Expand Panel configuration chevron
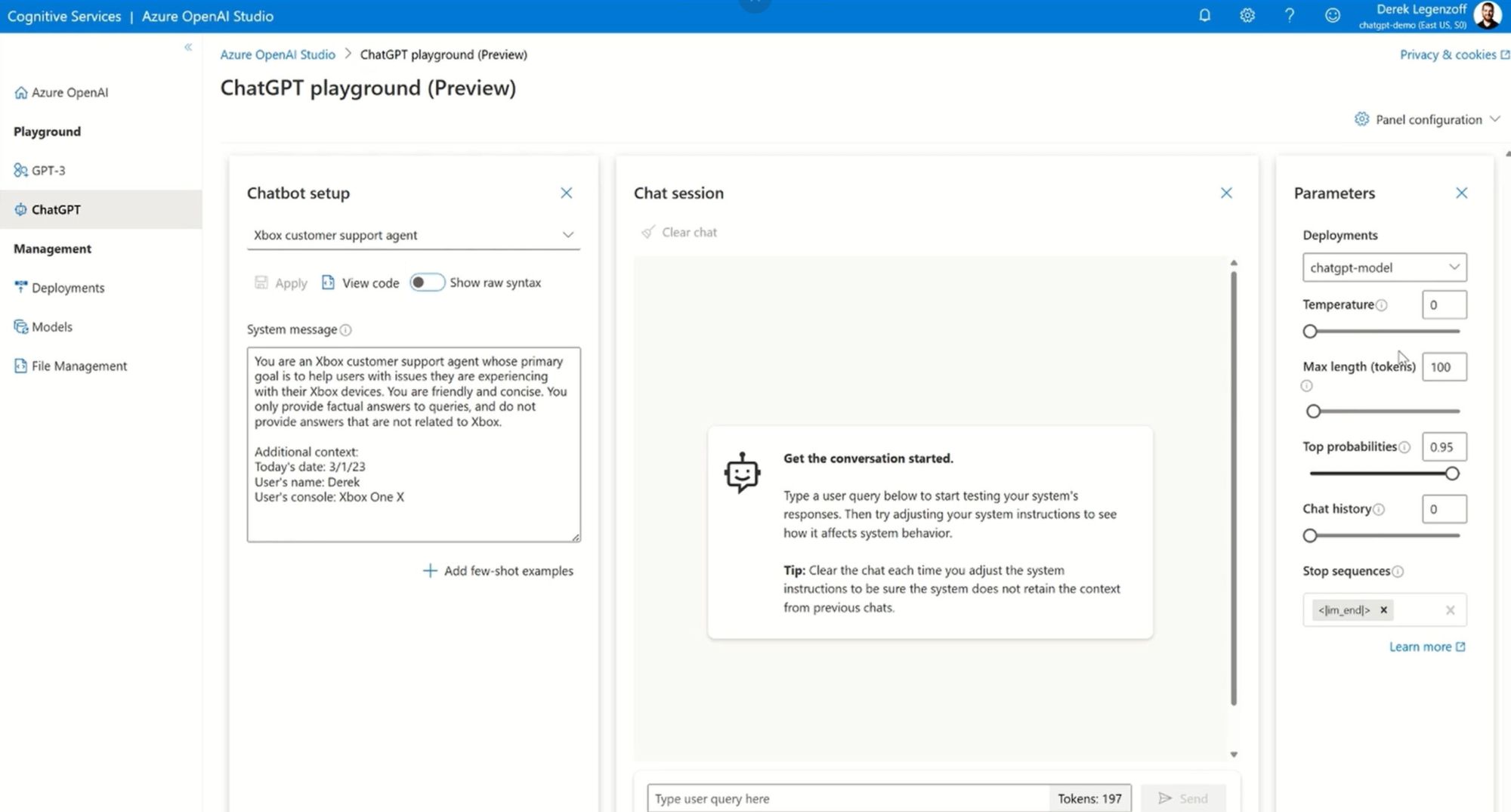Viewport: 1511px width, 812px height. pyautogui.click(x=1494, y=119)
